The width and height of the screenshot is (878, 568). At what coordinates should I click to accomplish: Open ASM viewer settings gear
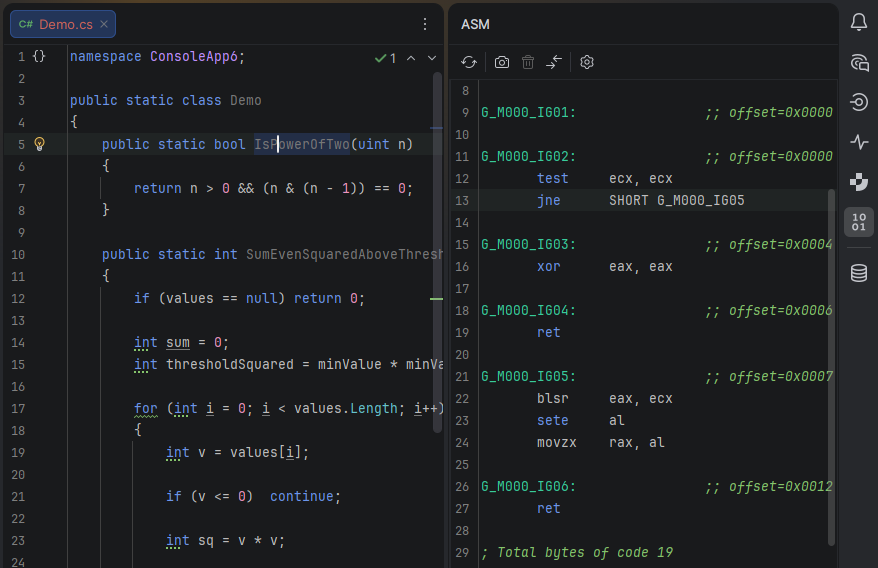tap(587, 62)
